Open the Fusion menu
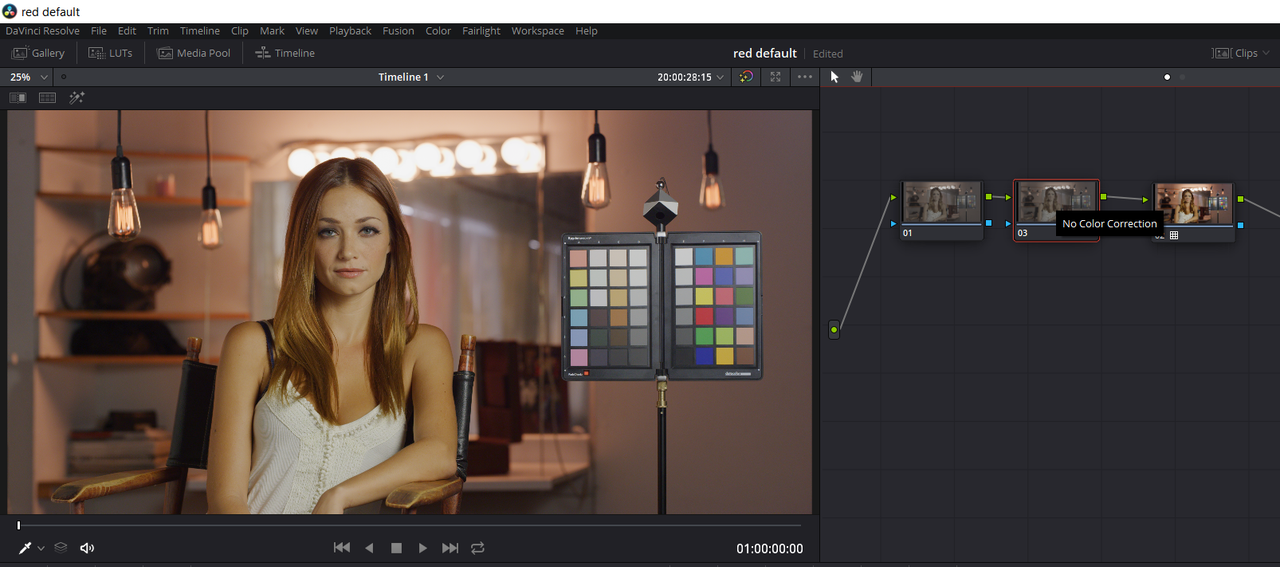The image size is (1280, 567). click(398, 31)
